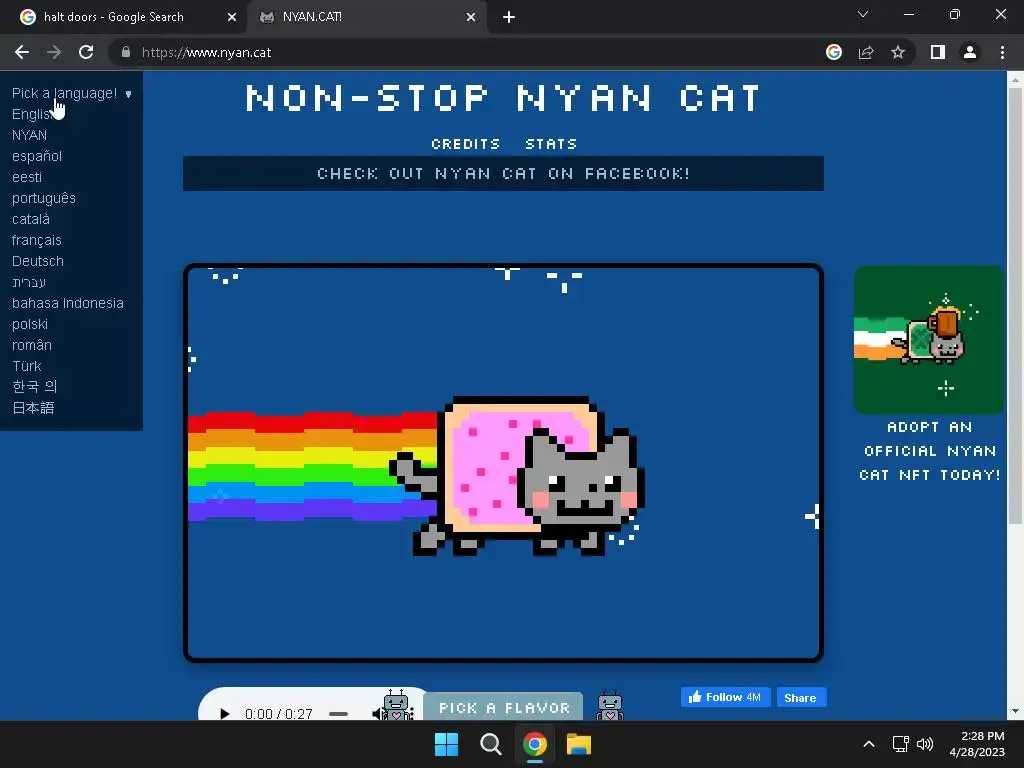Choose polski language
1024x768 pixels.
point(30,324)
